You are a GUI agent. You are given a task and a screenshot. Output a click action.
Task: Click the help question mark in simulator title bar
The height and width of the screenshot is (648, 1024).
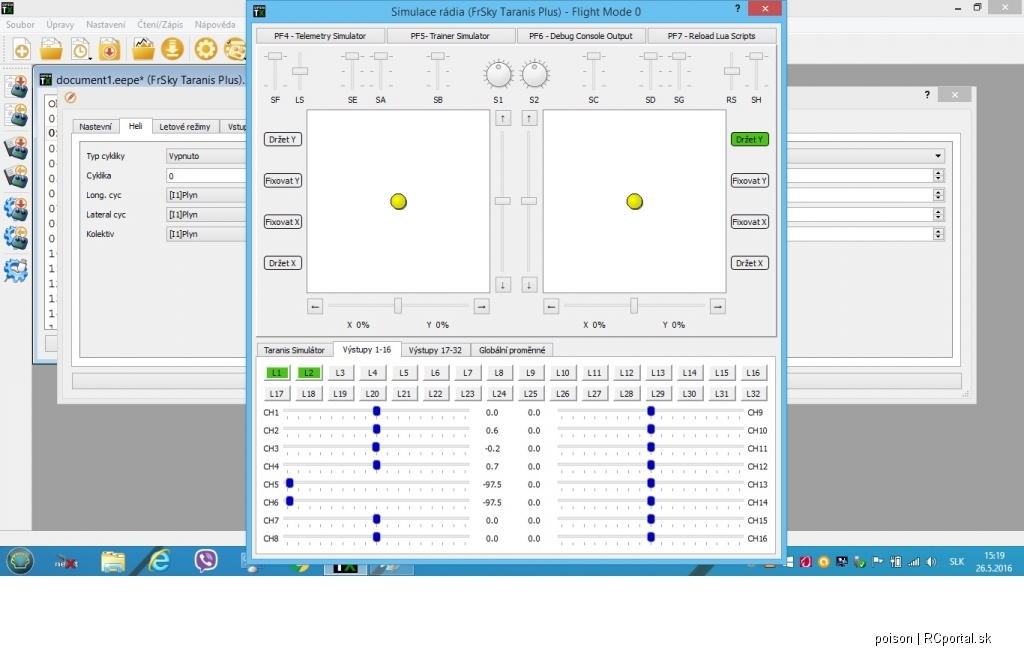click(737, 8)
